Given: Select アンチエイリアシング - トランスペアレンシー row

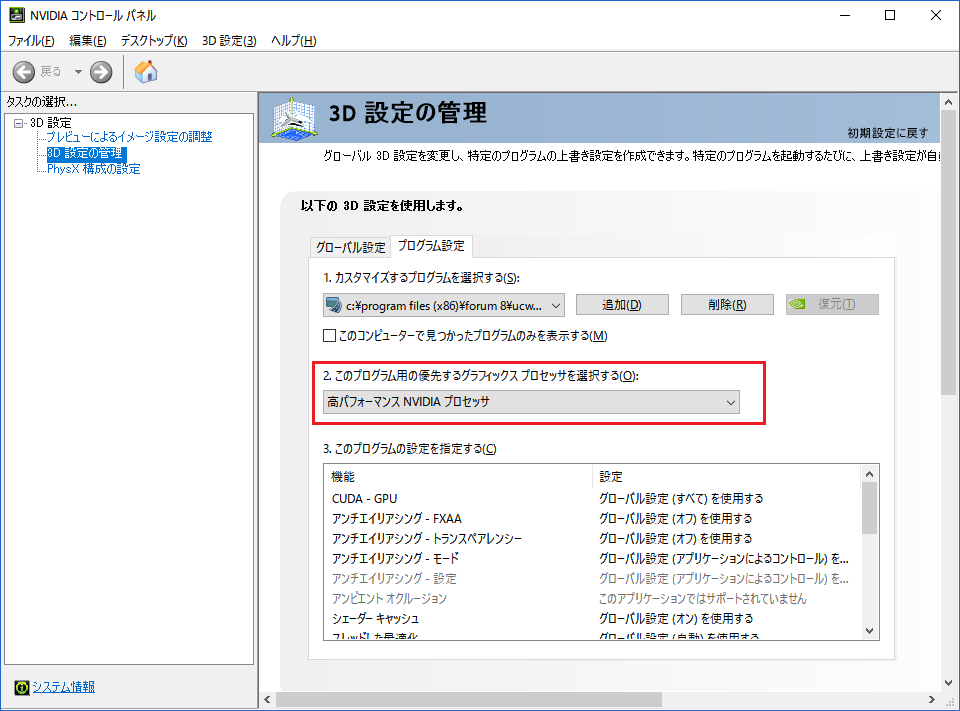Looking at the screenshot, I should 592,539.
